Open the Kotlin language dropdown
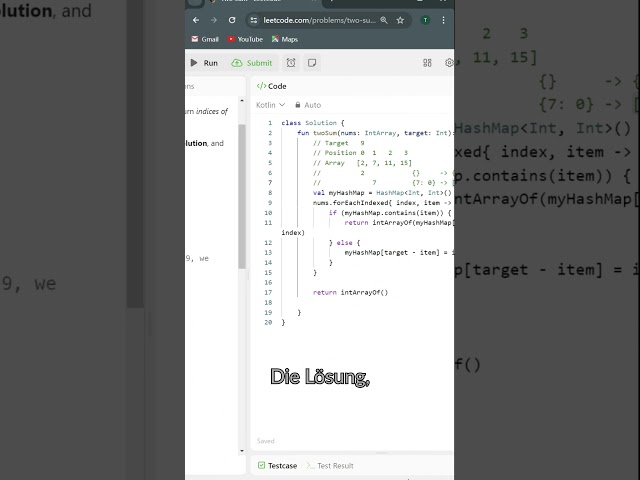The image size is (640, 480). click(x=270, y=105)
